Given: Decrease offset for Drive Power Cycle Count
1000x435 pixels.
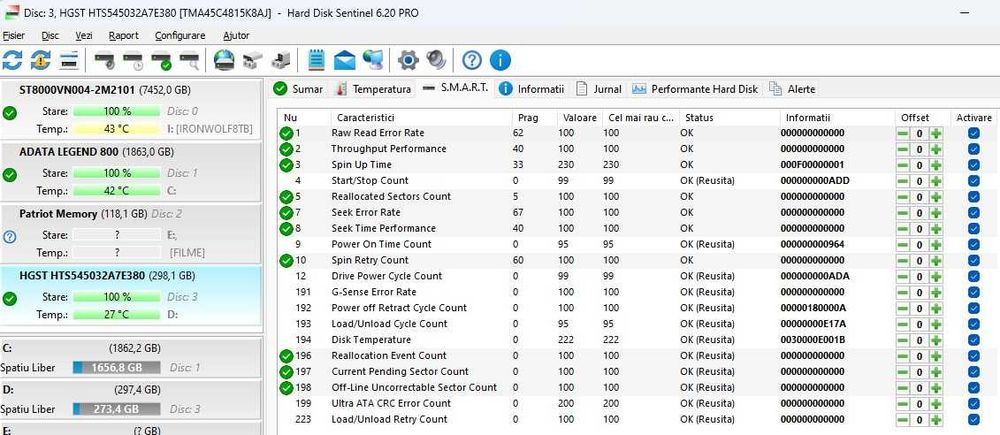Looking at the screenshot, I should pos(903,277).
